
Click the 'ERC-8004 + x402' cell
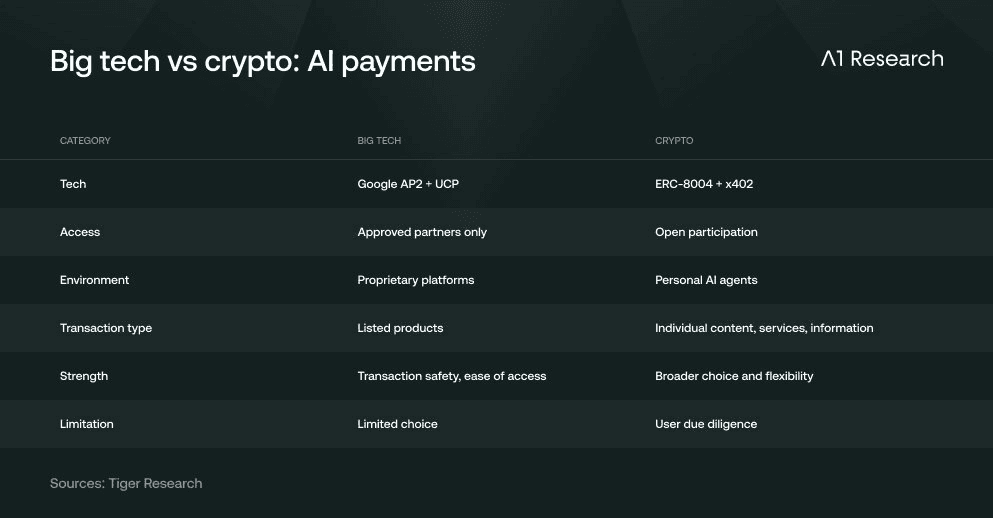pyautogui.click(x=704, y=184)
